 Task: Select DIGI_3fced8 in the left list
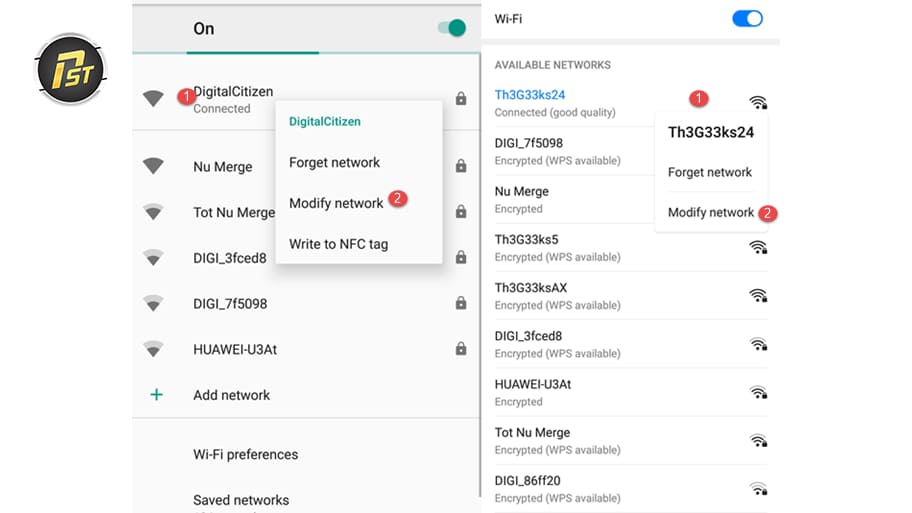(230, 258)
